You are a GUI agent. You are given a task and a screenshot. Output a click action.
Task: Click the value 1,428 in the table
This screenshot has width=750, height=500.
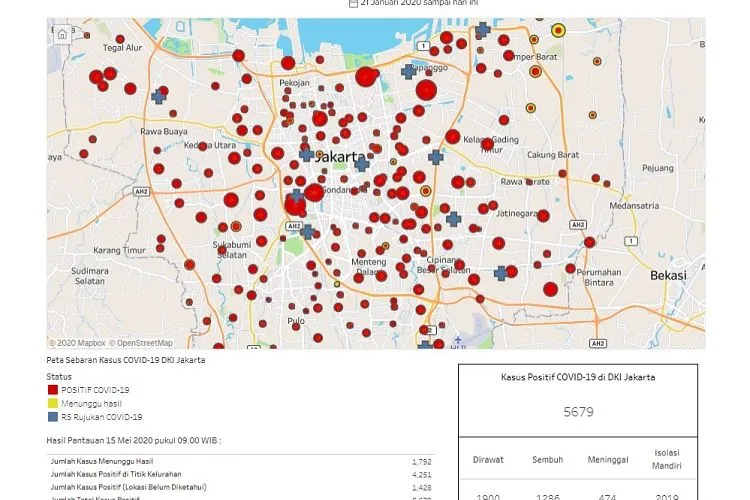(421, 488)
